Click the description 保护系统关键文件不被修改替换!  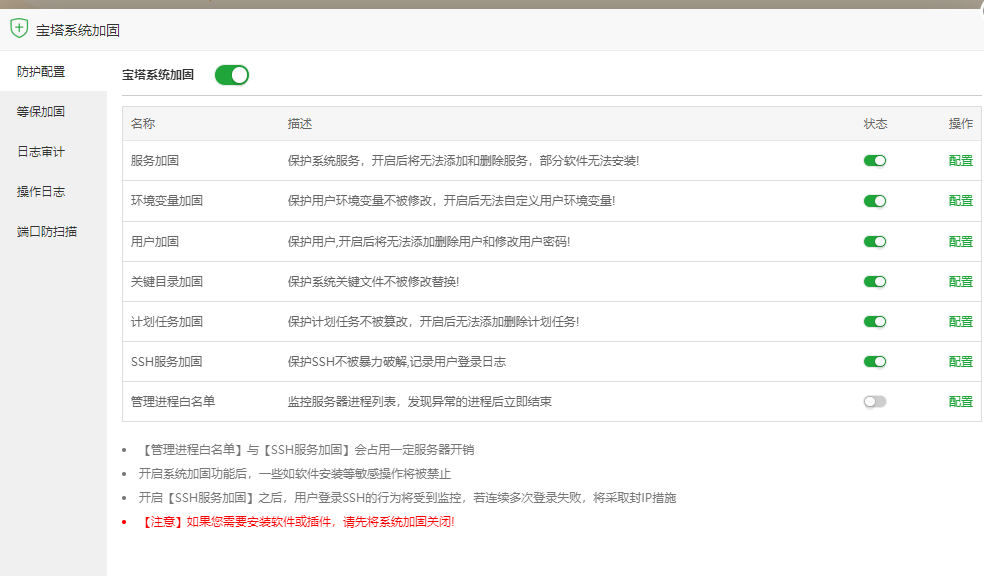[x=373, y=282]
